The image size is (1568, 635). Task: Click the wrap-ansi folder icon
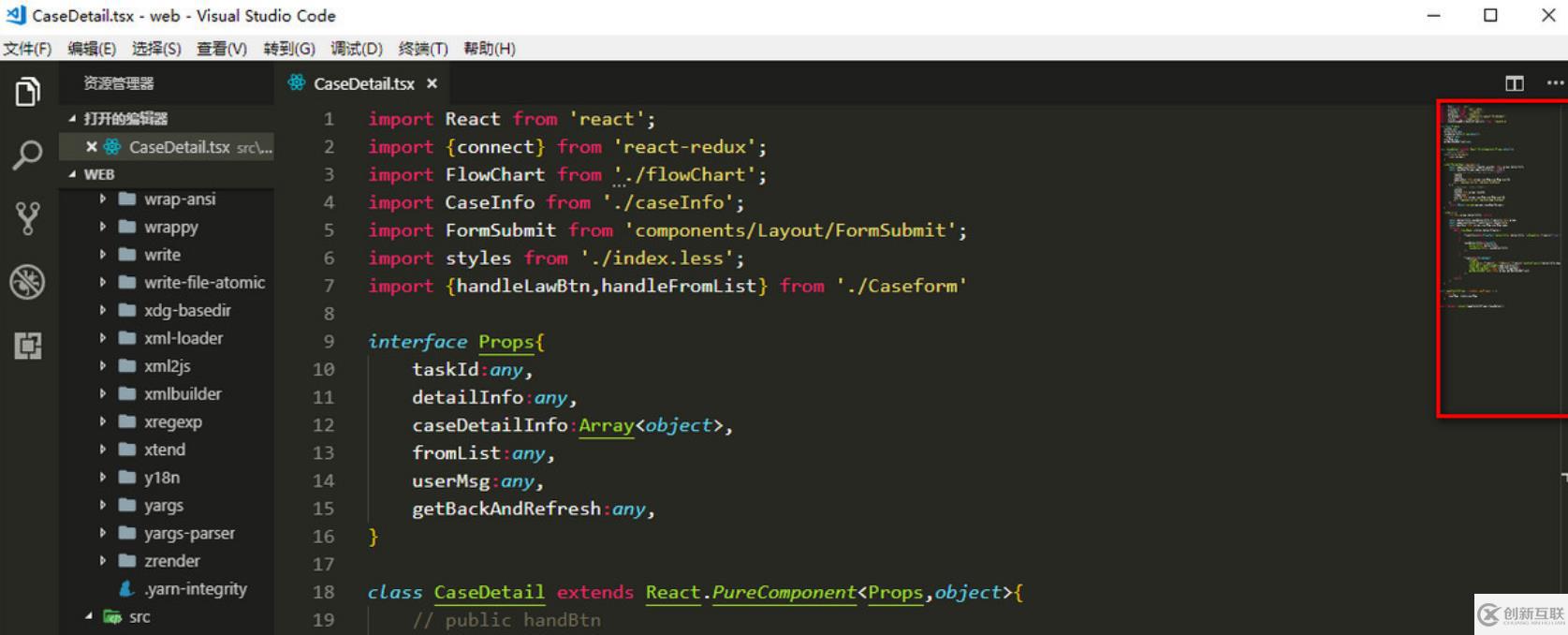(127, 199)
